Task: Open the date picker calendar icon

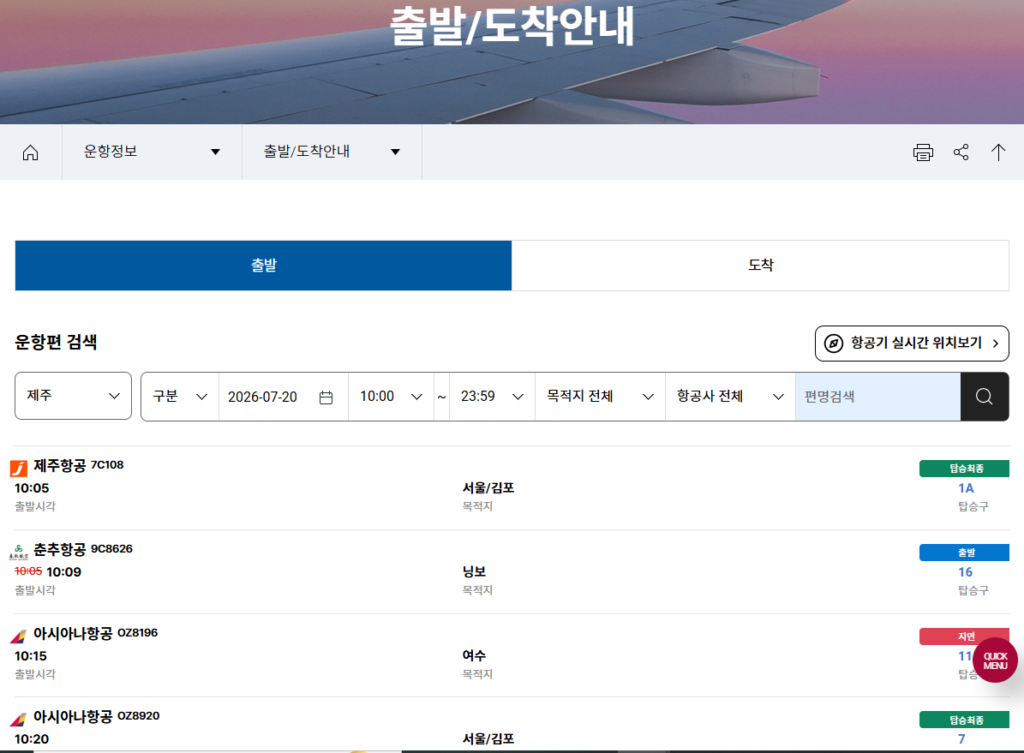Action: [x=326, y=397]
